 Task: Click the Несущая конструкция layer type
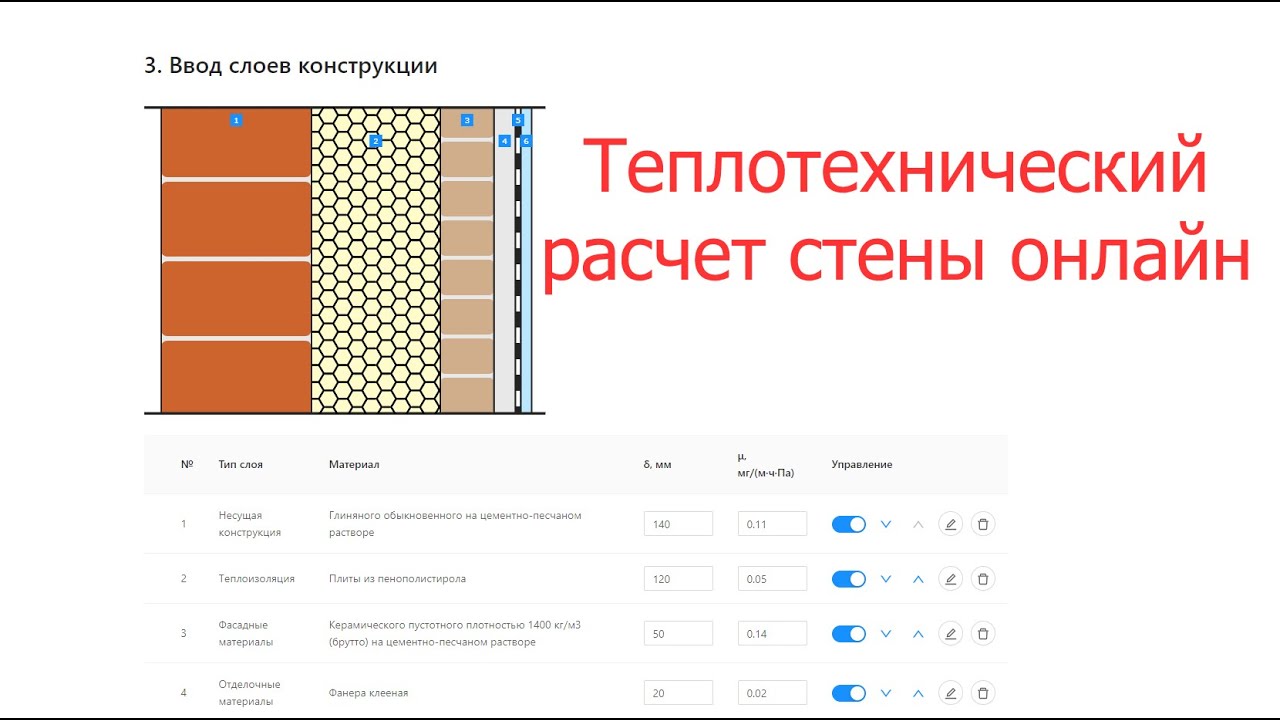tap(250, 524)
